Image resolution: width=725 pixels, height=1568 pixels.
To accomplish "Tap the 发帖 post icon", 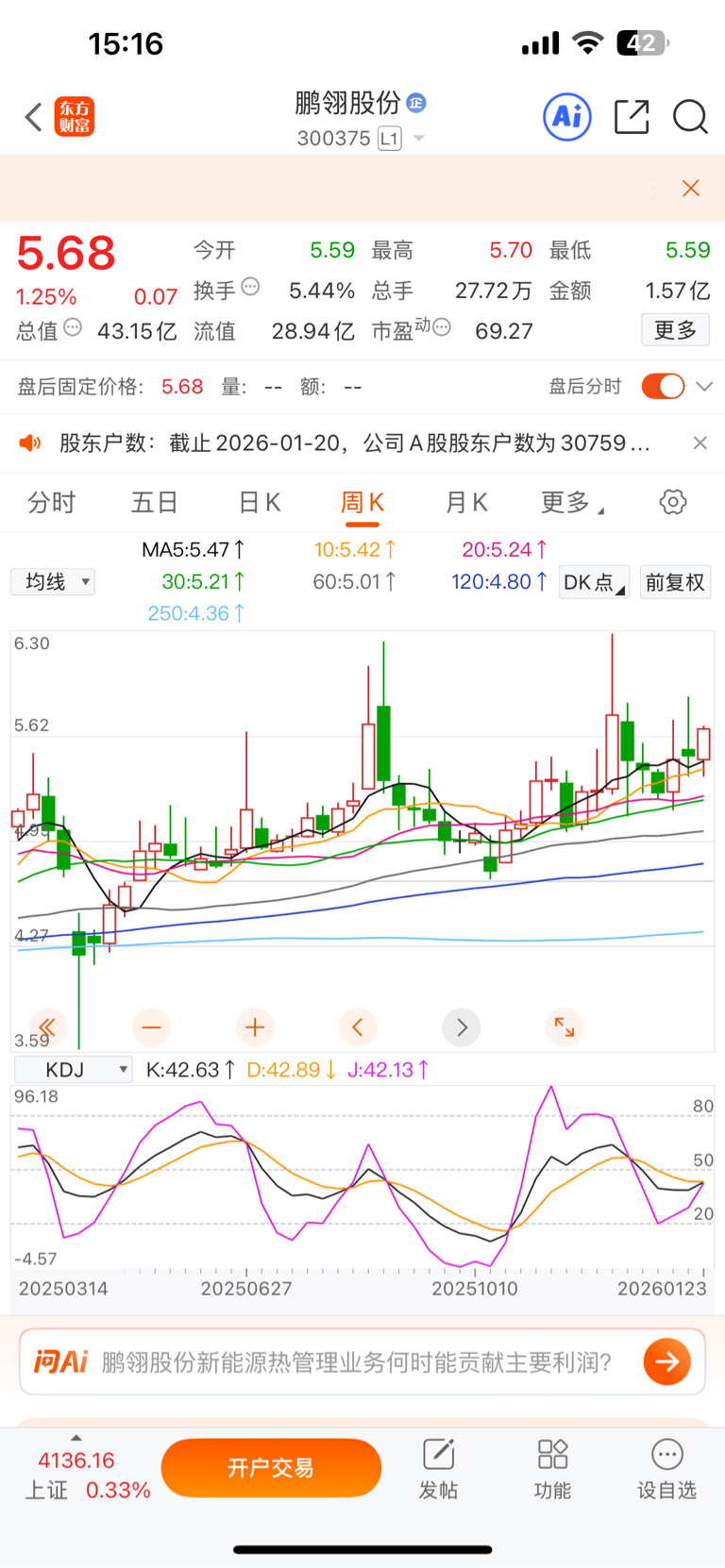I will [x=439, y=1456].
